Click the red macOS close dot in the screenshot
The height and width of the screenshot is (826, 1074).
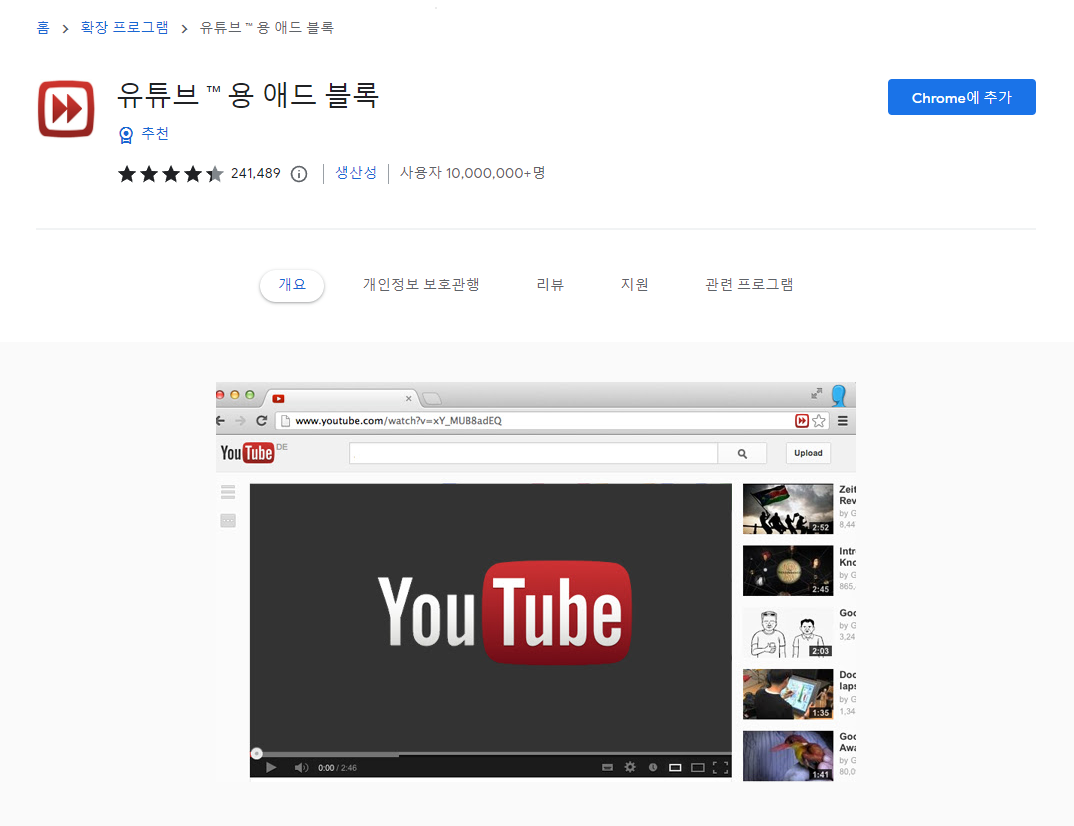(x=220, y=395)
